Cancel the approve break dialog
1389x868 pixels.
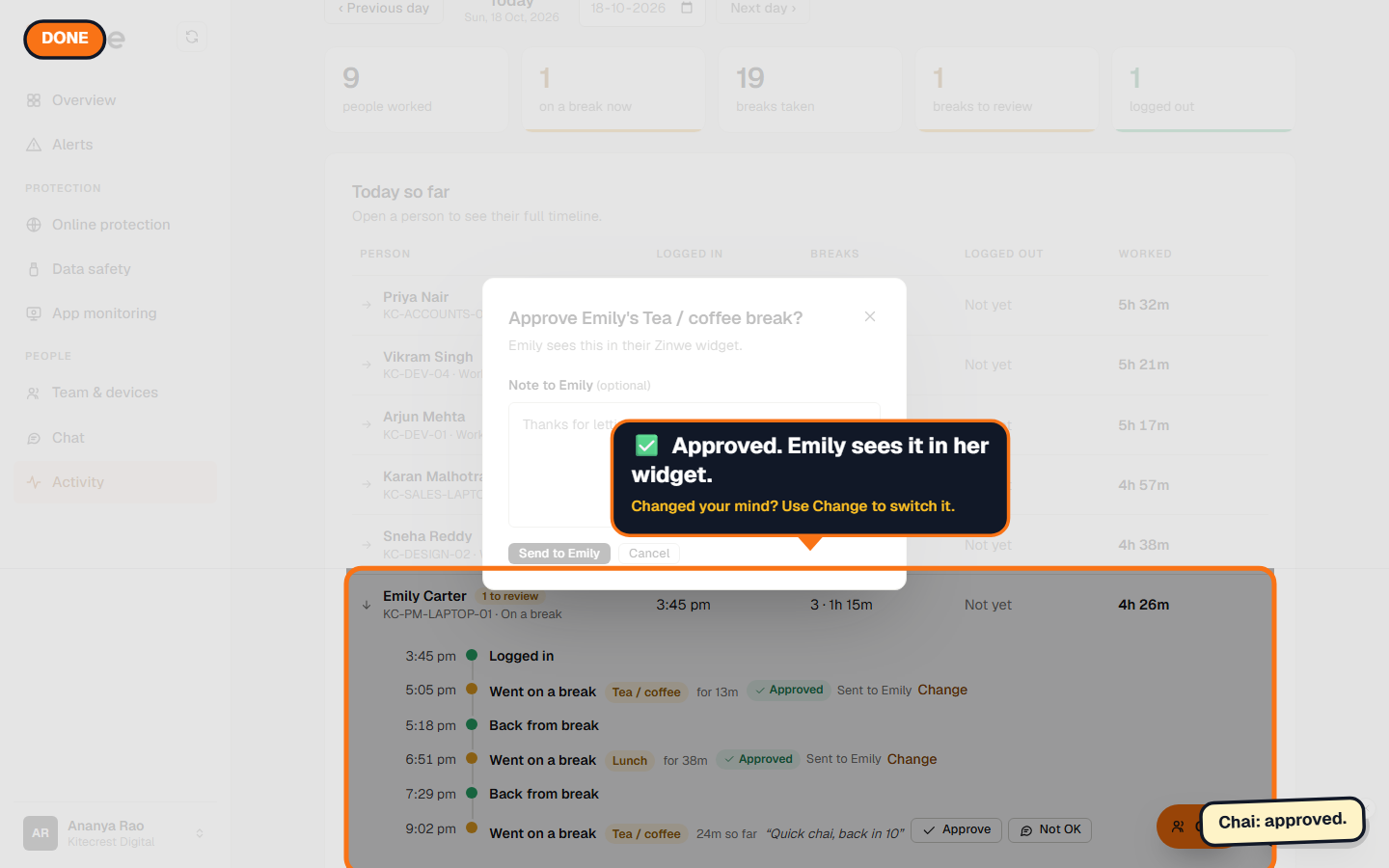649,554
